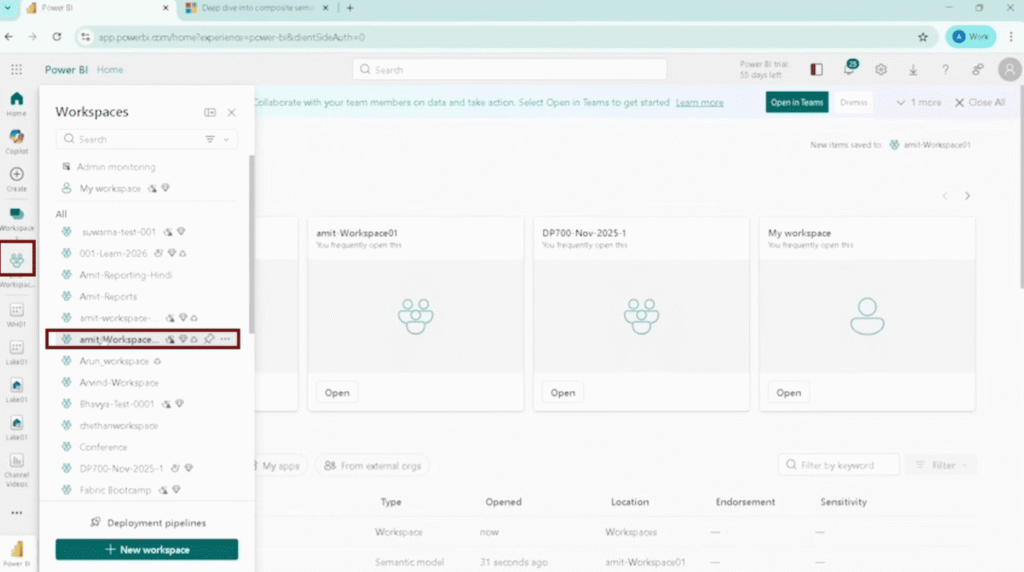The width and height of the screenshot is (1024, 572).
Task: Click the New workspace button
Action: pos(146,550)
